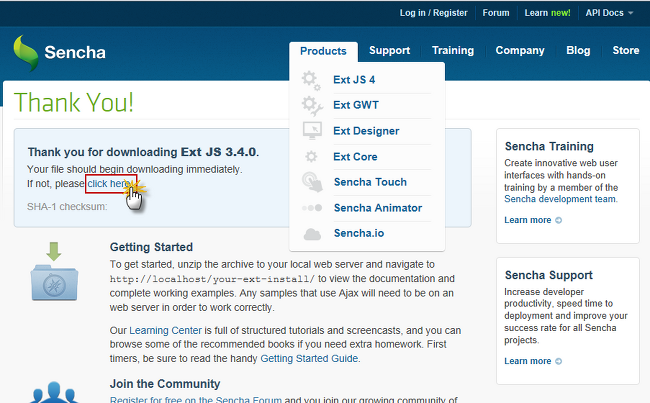Open the Support menu
Screen dimensions: 650x403
click(x=389, y=50)
